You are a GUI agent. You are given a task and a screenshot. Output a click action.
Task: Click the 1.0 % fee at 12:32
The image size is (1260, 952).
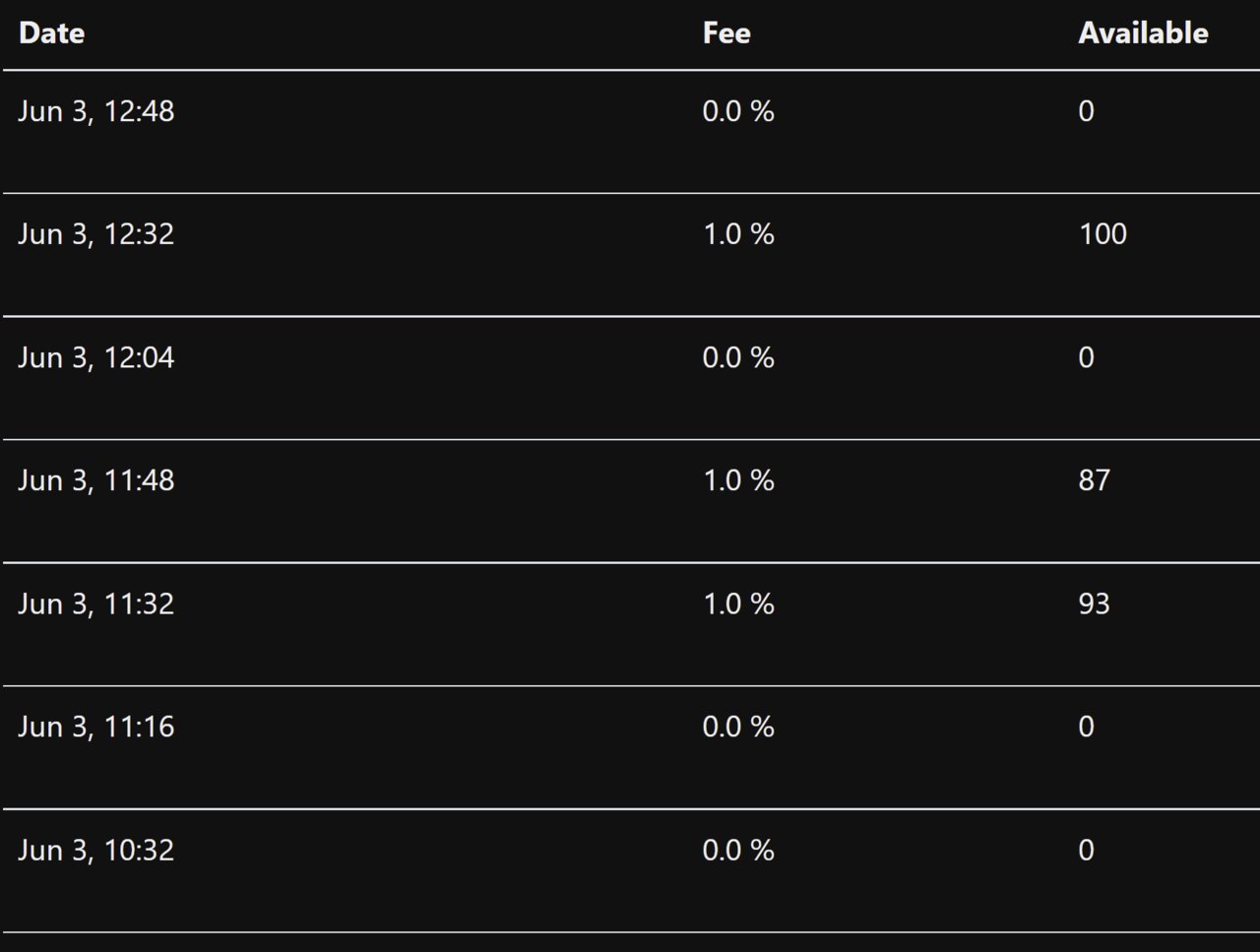click(738, 234)
